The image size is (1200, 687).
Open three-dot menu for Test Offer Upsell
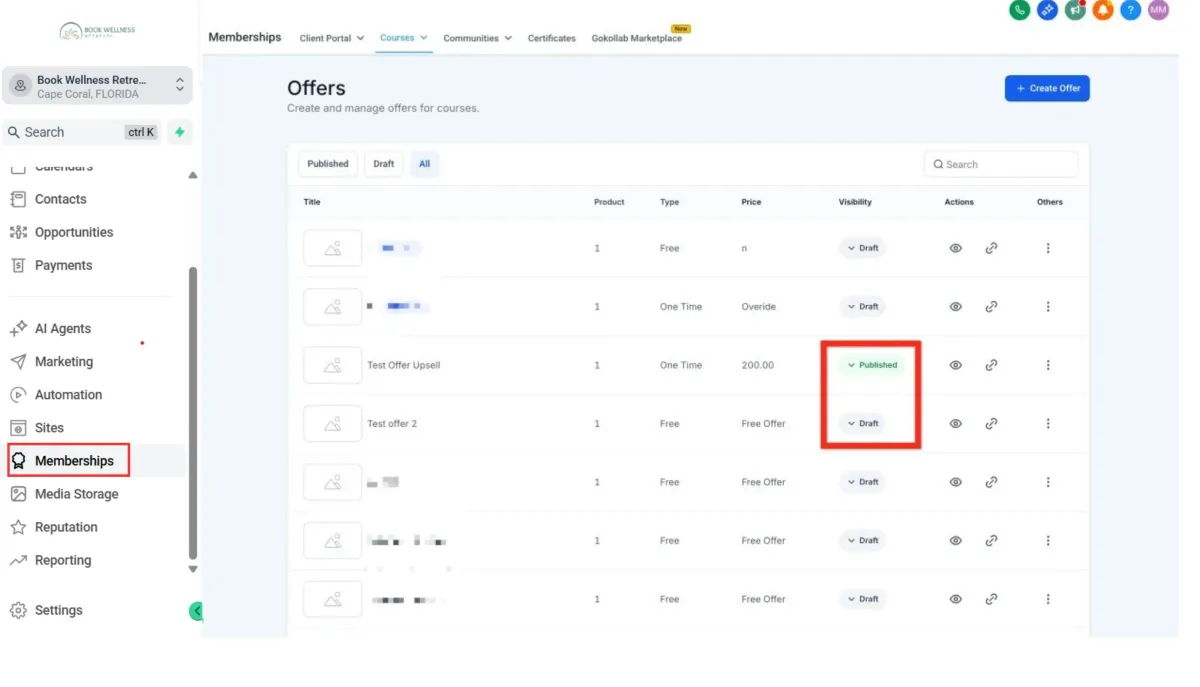point(1048,365)
